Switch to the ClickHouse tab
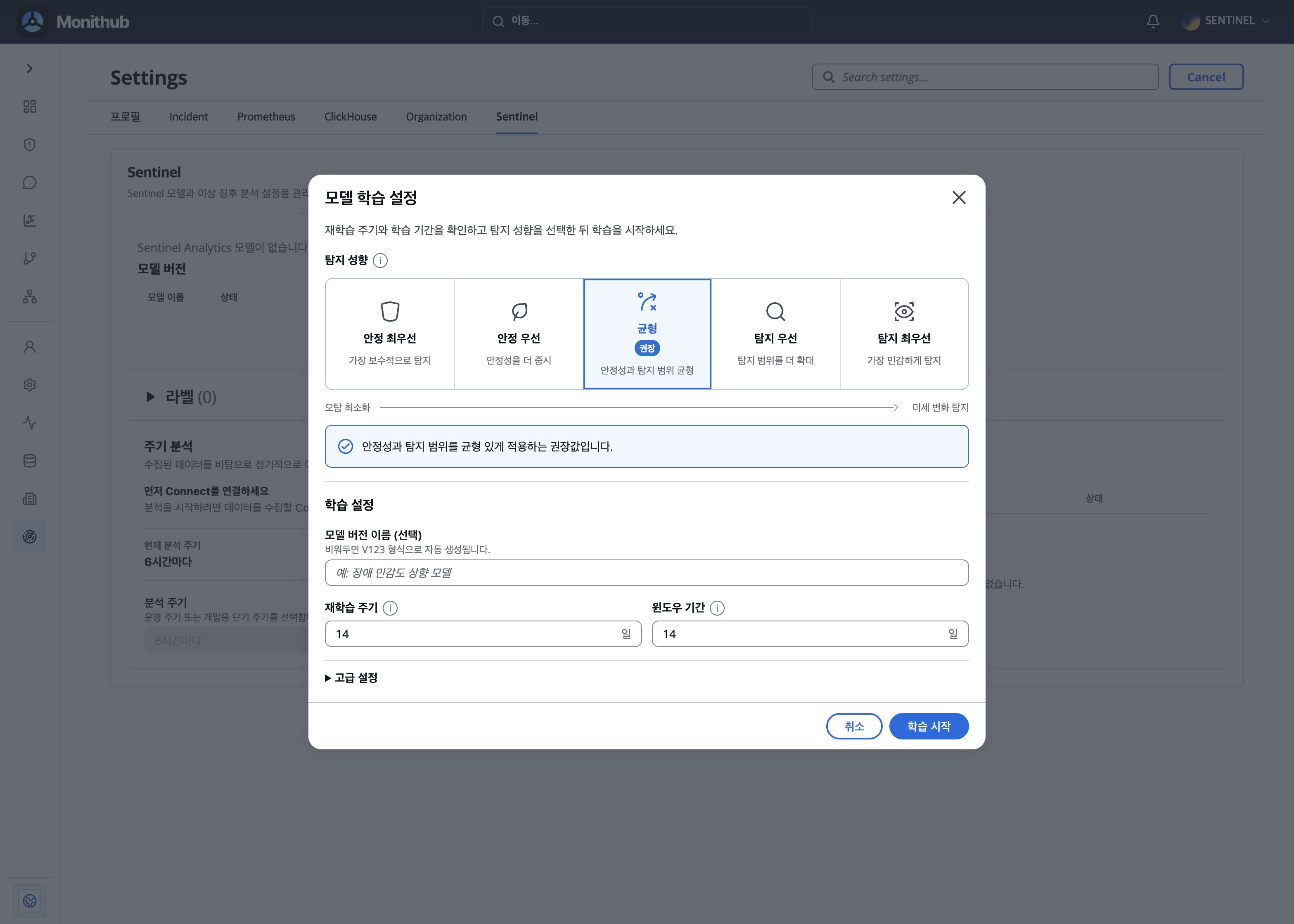The width and height of the screenshot is (1294, 924). (351, 117)
